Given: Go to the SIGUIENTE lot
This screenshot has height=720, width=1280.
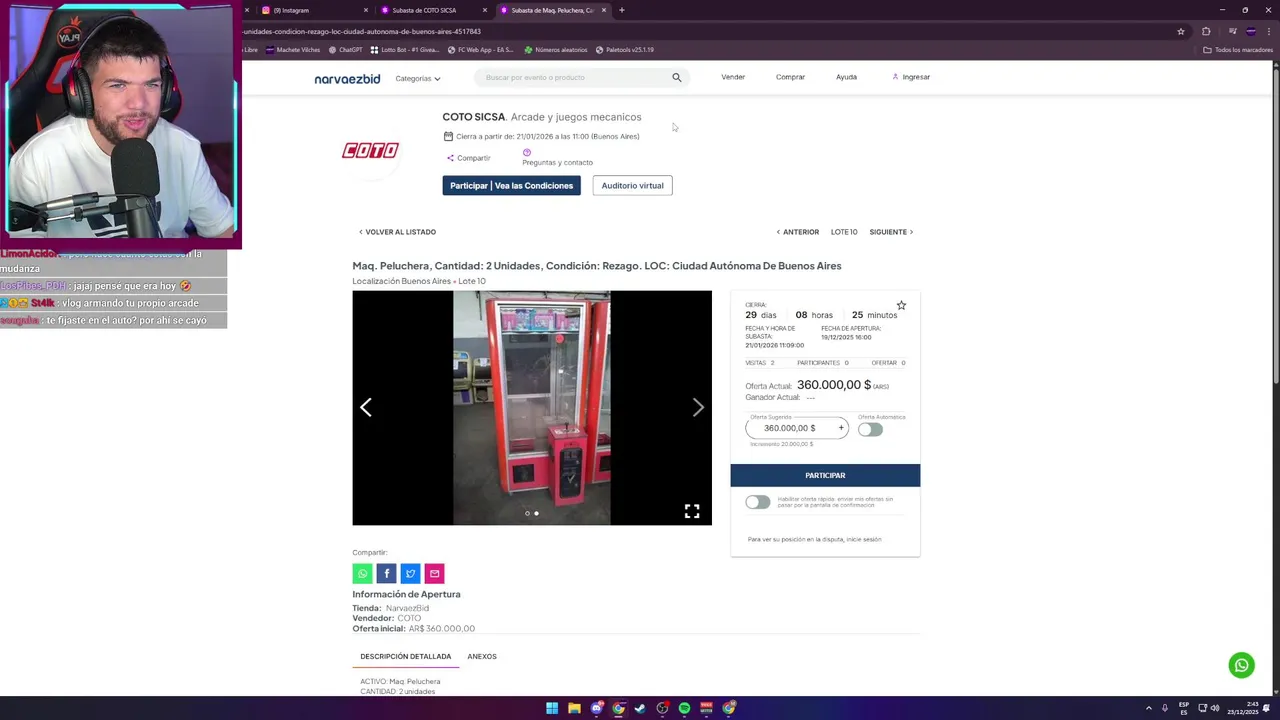Looking at the screenshot, I should [x=891, y=232].
